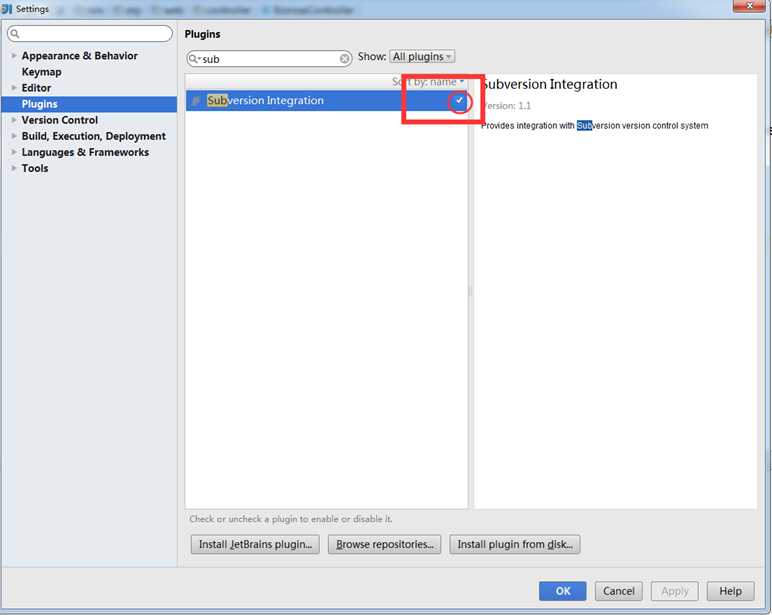772x615 pixels.
Task: Click the Help button
Action: point(731,591)
